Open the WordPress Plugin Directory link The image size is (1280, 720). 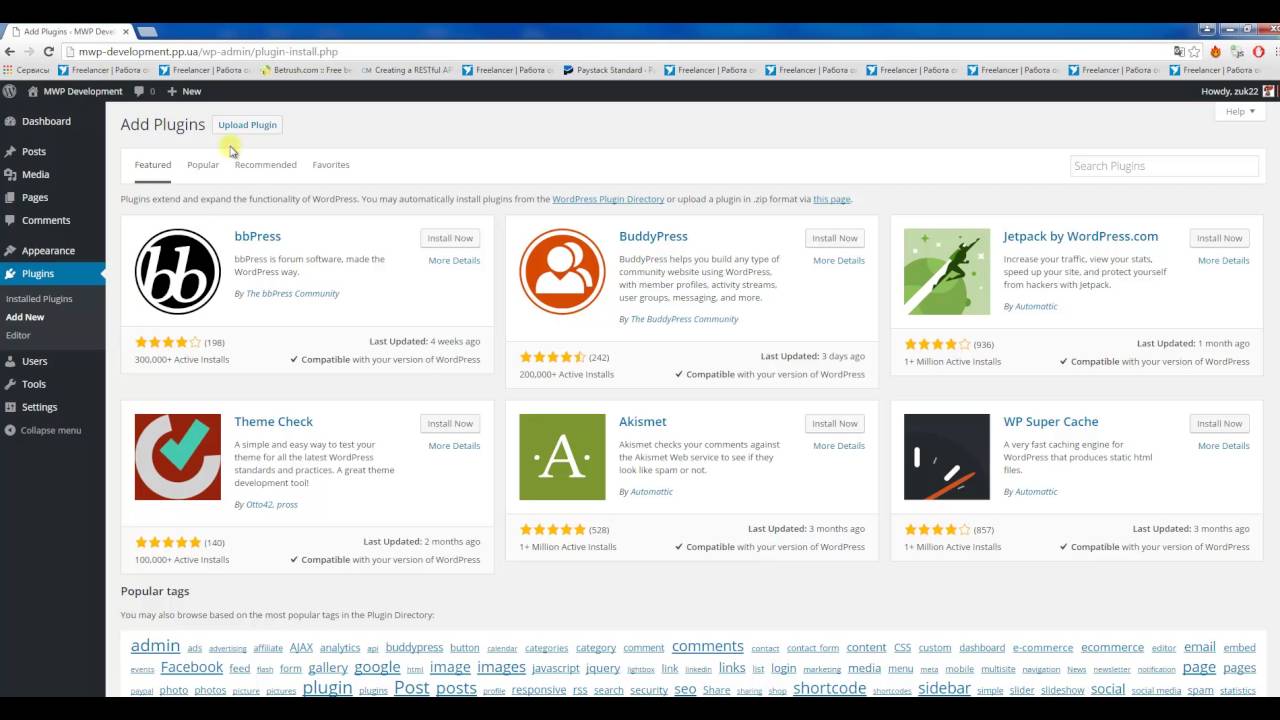608,199
